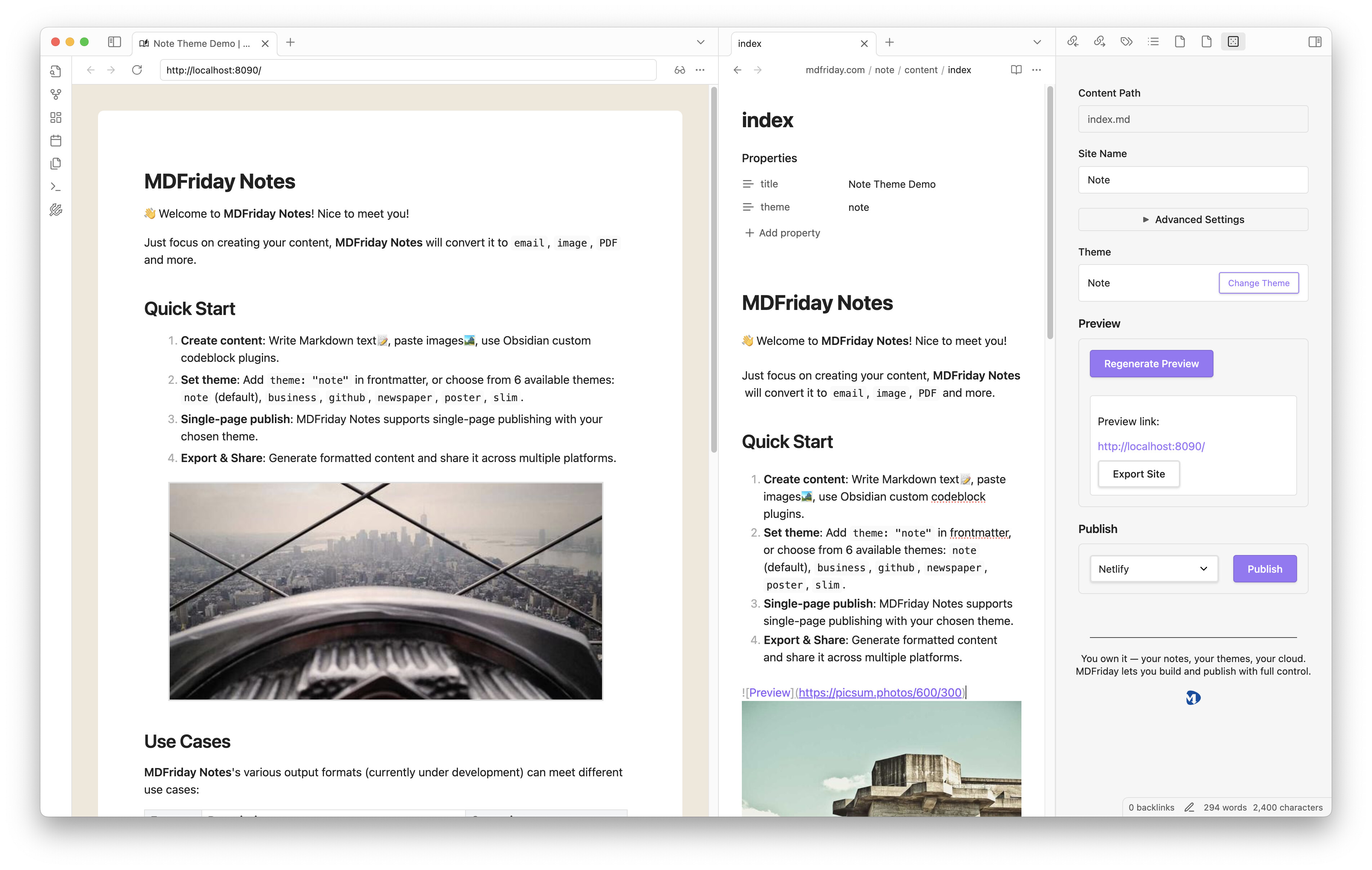Open the http://localhost:8090/ preview link
1372x870 pixels.
[x=1151, y=447]
